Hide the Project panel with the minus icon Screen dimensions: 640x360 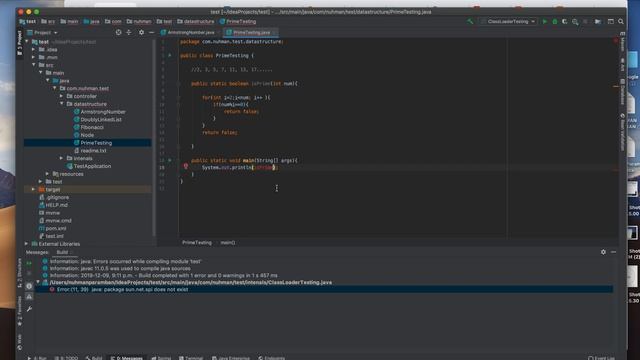point(151,32)
